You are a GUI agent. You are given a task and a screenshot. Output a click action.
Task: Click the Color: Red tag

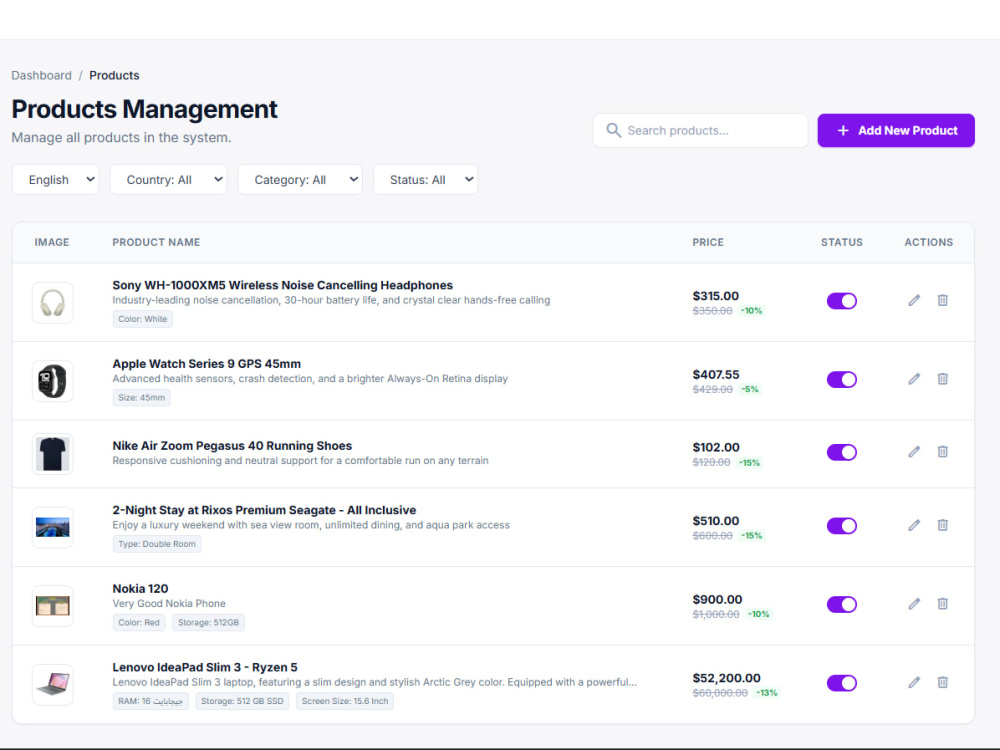[x=139, y=622]
